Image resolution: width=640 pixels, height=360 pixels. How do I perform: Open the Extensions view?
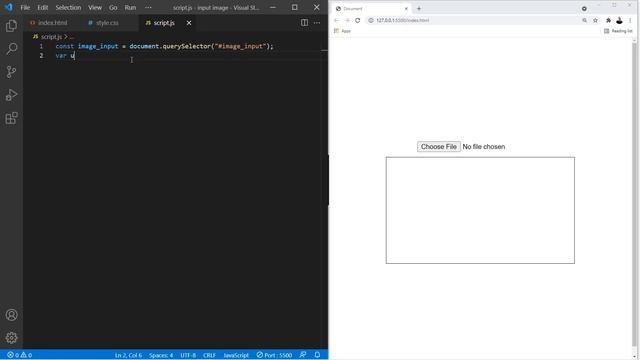11,118
